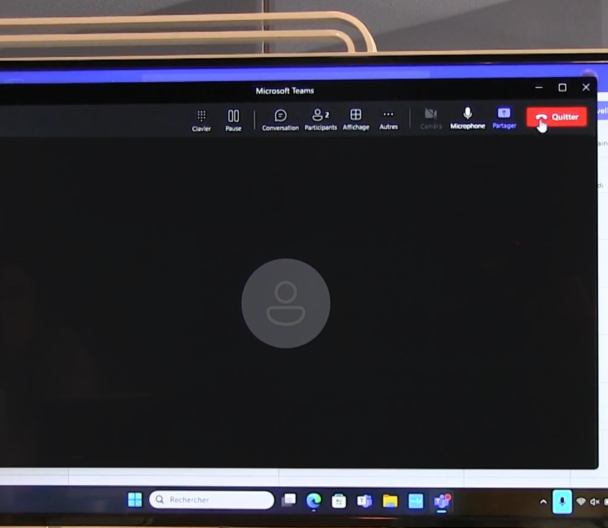Open Task View from the taskbar
The height and width of the screenshot is (528, 608).
point(288,500)
